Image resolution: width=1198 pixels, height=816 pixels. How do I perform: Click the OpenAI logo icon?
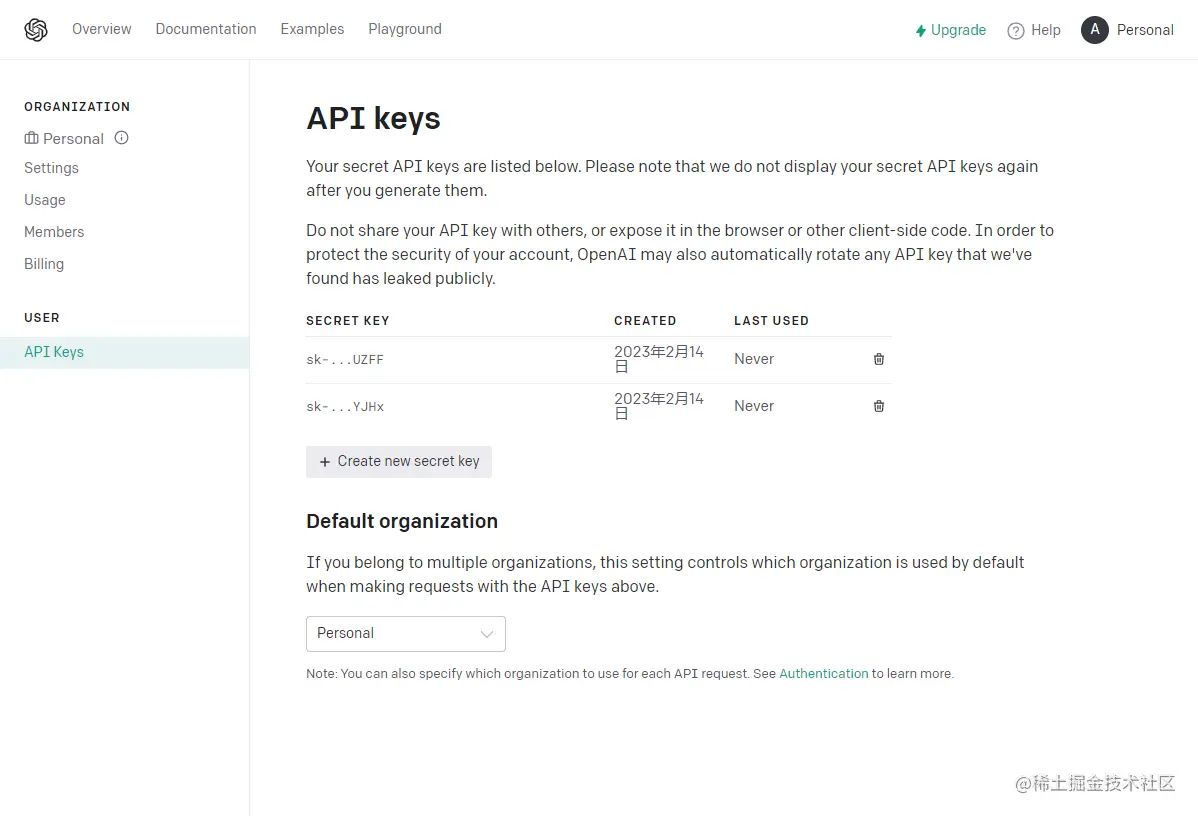(x=36, y=30)
